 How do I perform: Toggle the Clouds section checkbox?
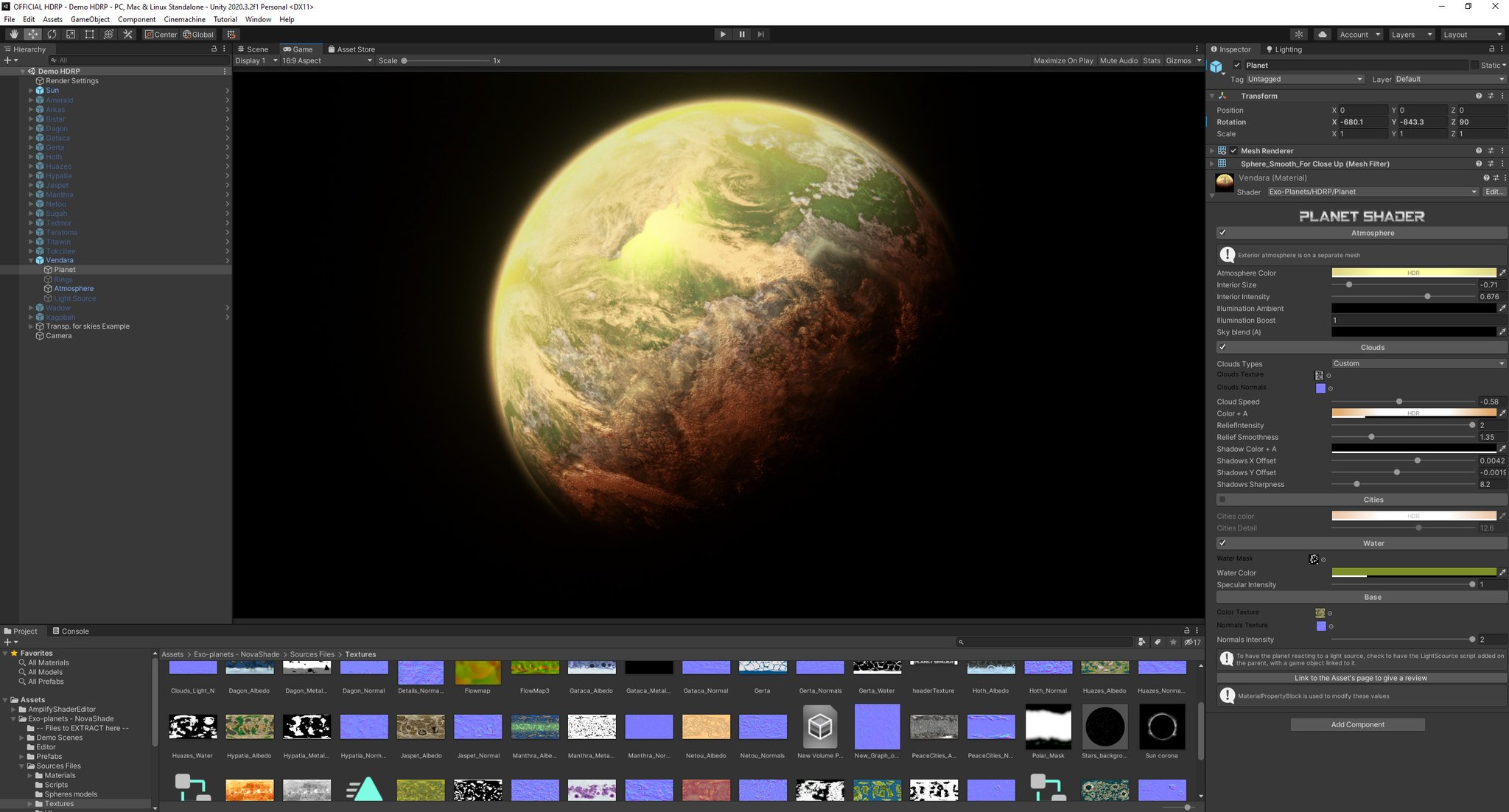pos(1222,347)
